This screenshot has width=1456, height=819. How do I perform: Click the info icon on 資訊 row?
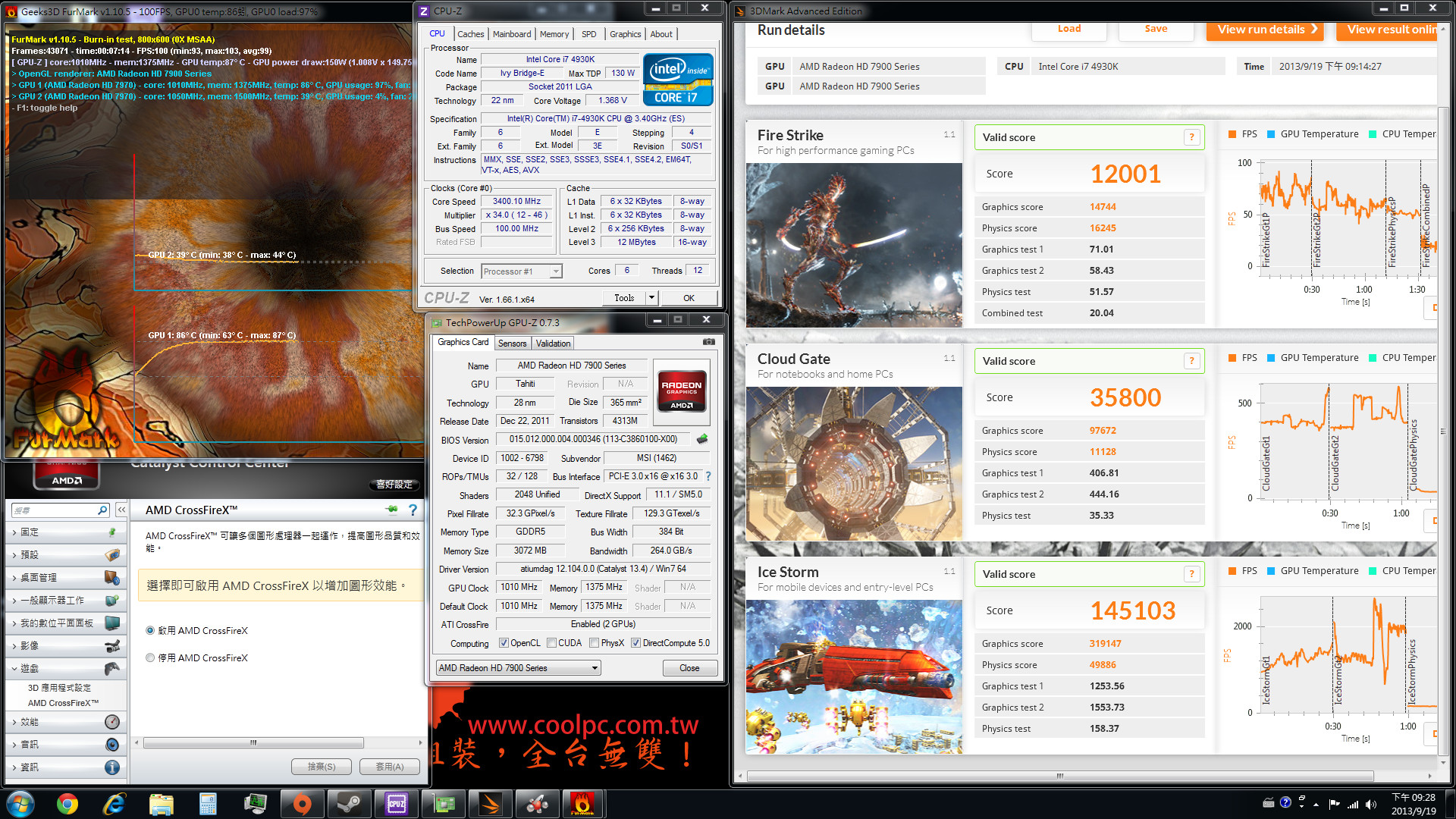tap(112, 767)
